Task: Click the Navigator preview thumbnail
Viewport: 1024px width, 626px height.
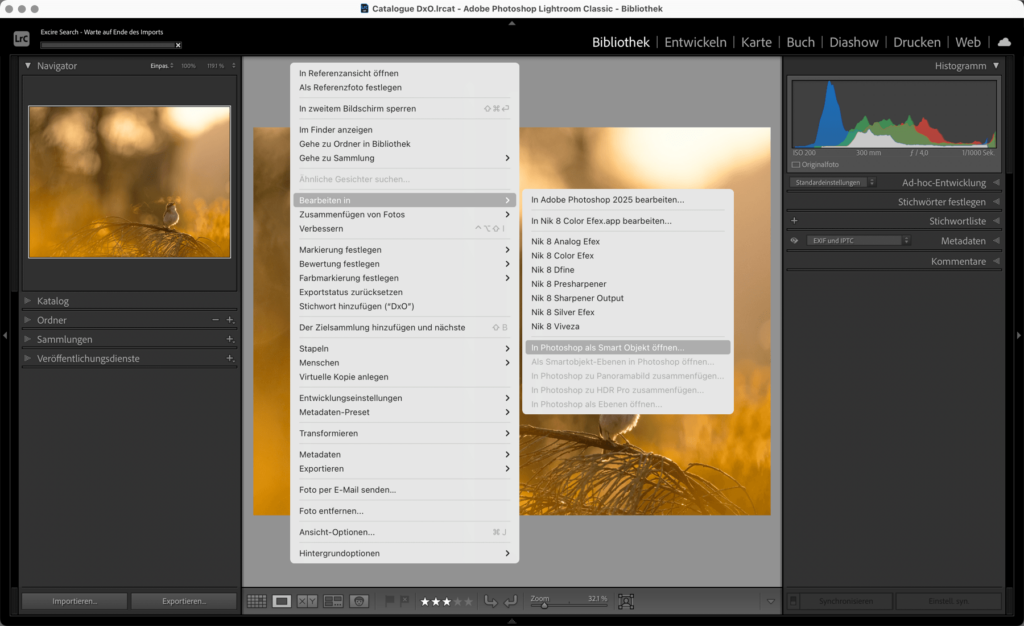Action: coord(129,182)
